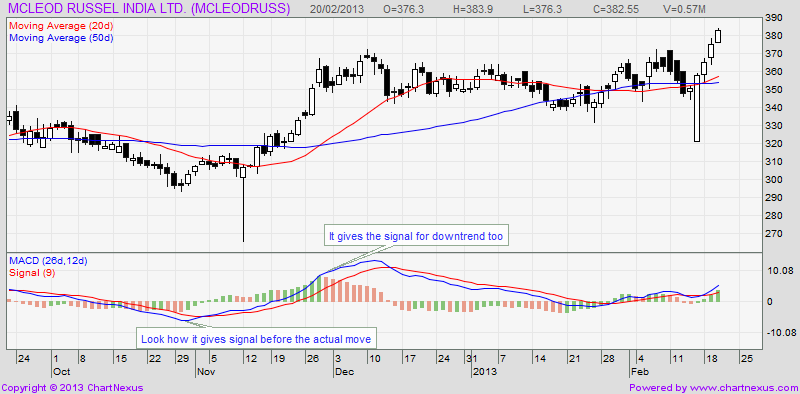Click the 290 price axis label
Image resolution: width=800 pixels, height=394 pixels.
(x=774, y=198)
